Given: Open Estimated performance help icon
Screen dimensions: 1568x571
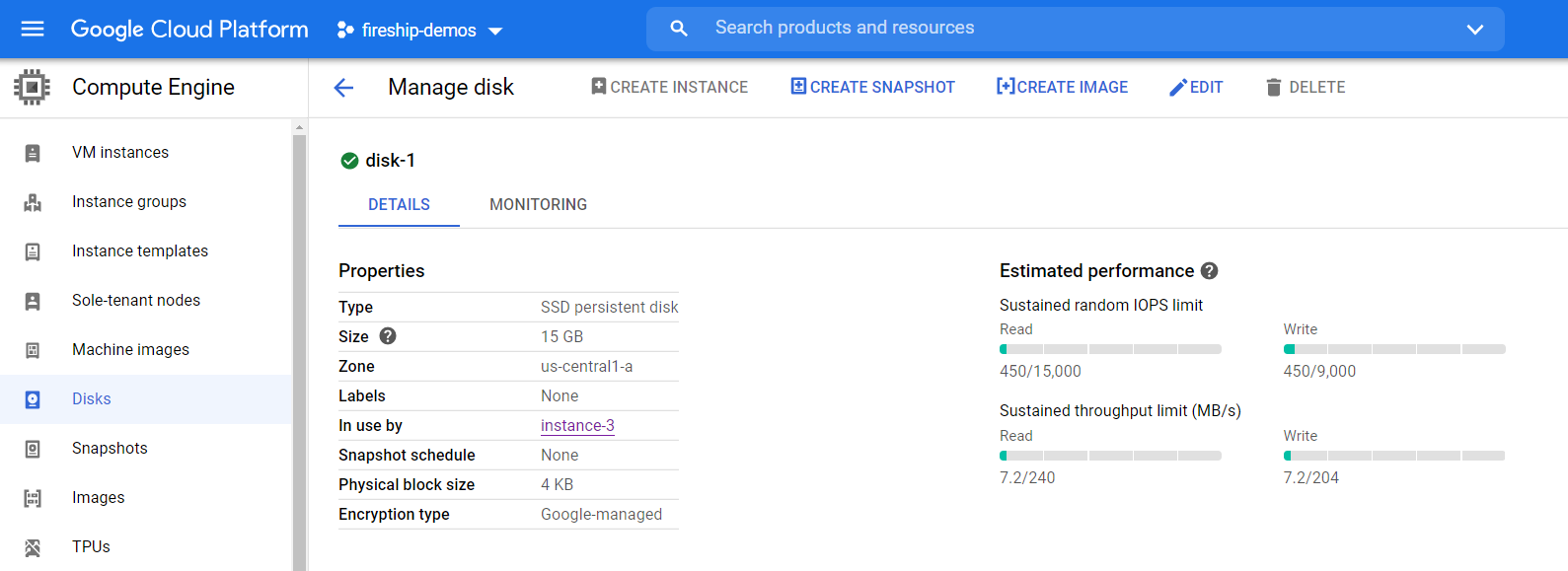Looking at the screenshot, I should [x=1209, y=271].
